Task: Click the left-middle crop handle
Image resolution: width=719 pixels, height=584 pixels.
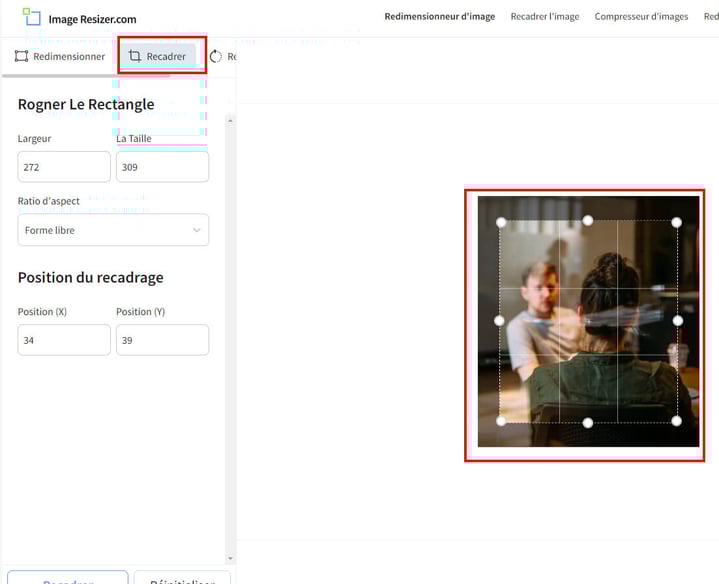Action: 500,321
